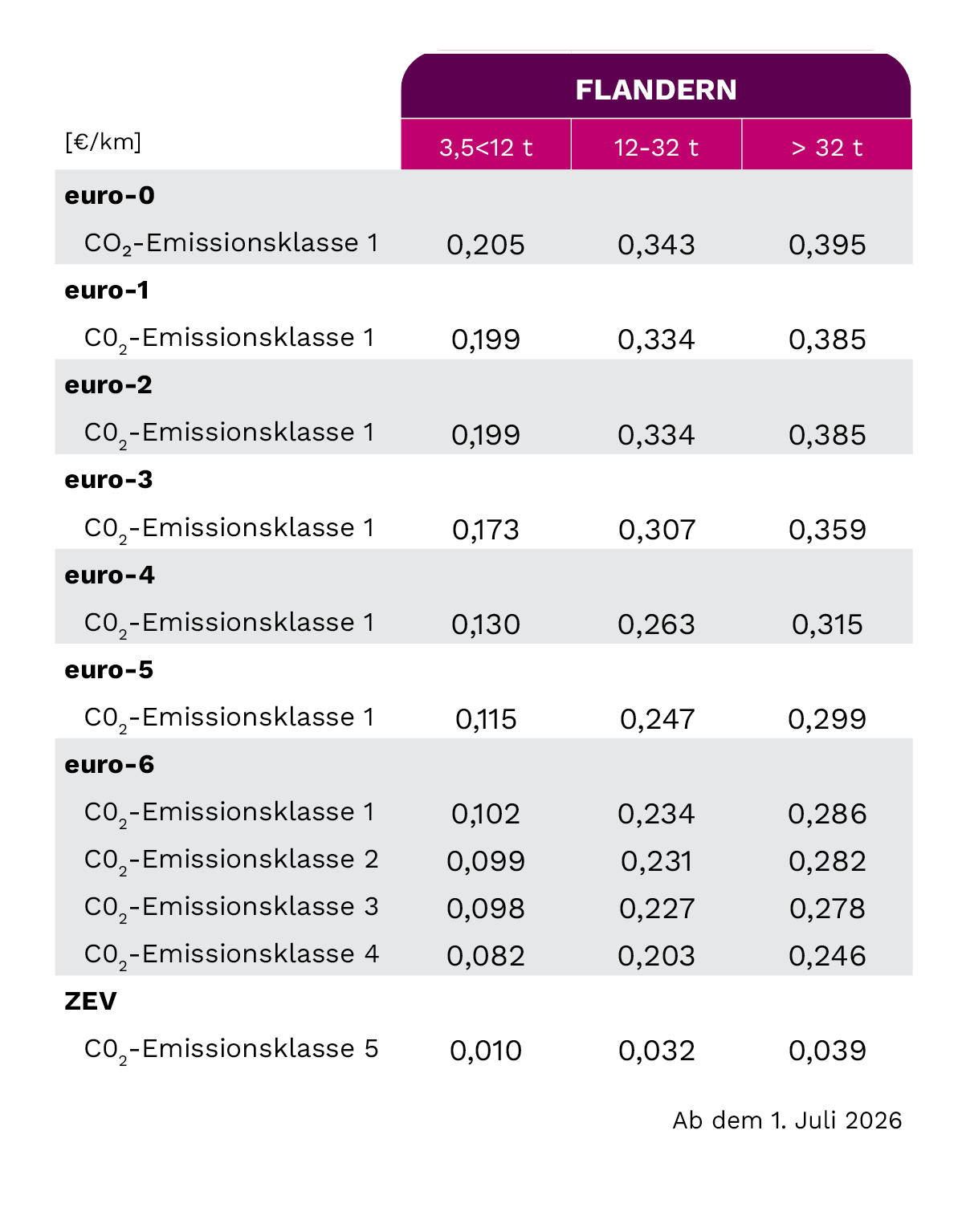Click the euro-6 row heading
The width and height of the screenshot is (958, 1232).
tap(109, 764)
